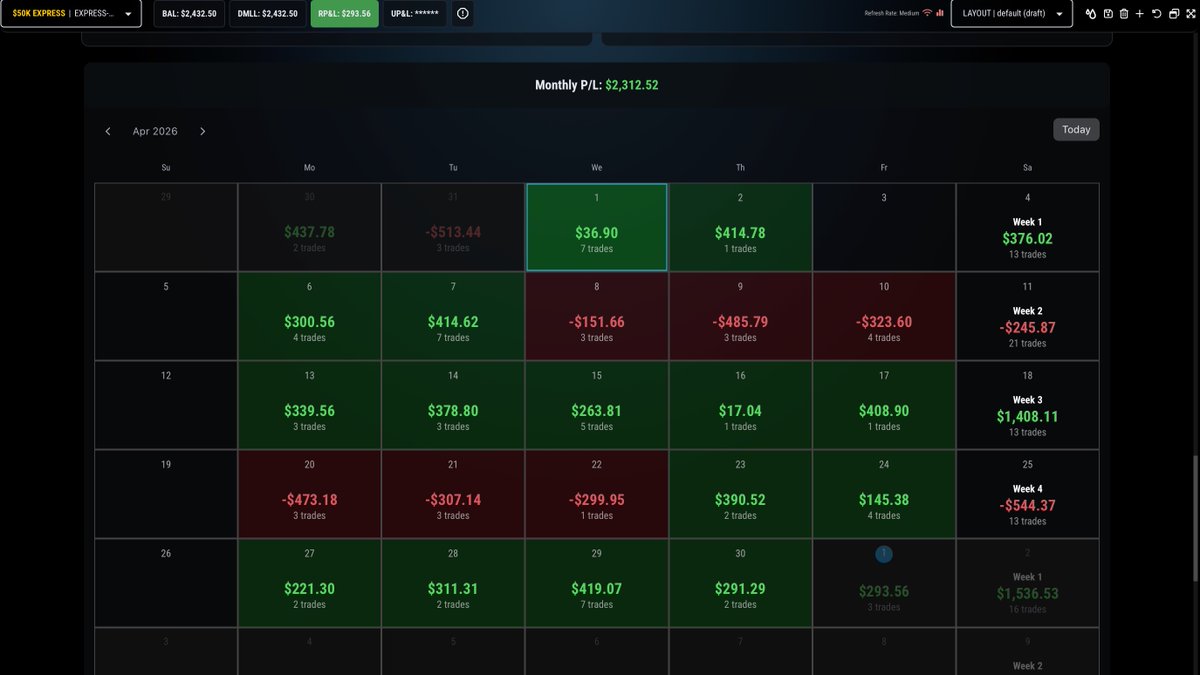1200x675 pixels.
Task: Select April 1 cell showing $36.90
Action: tap(597, 227)
